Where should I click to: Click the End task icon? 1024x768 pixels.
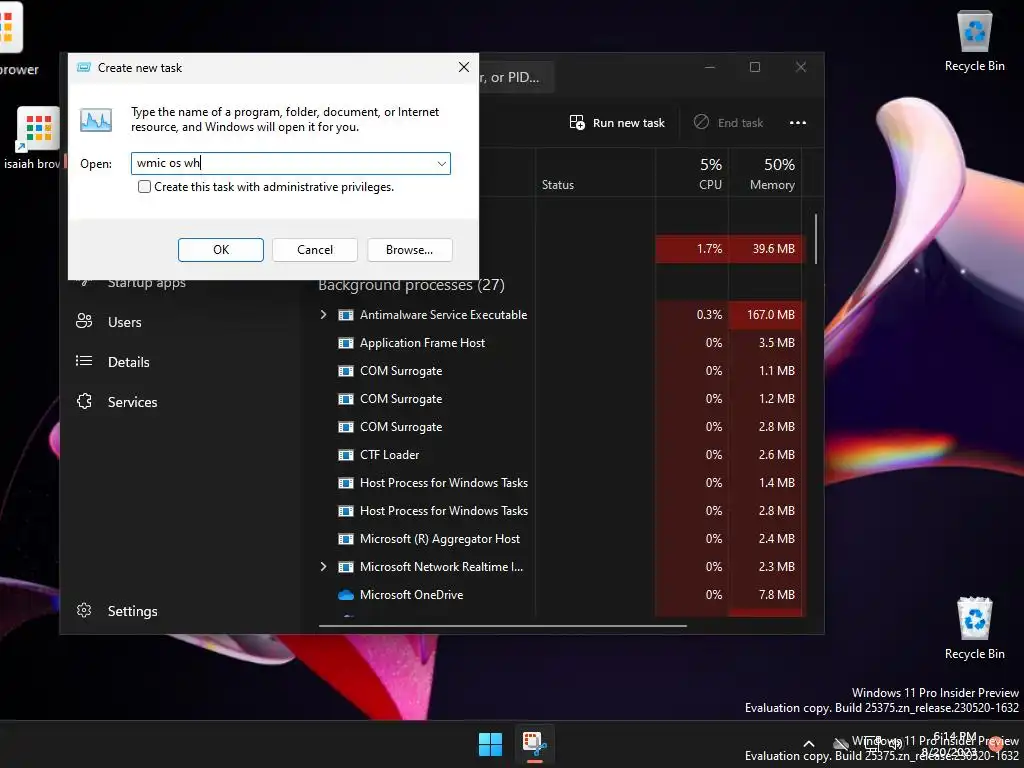701,122
